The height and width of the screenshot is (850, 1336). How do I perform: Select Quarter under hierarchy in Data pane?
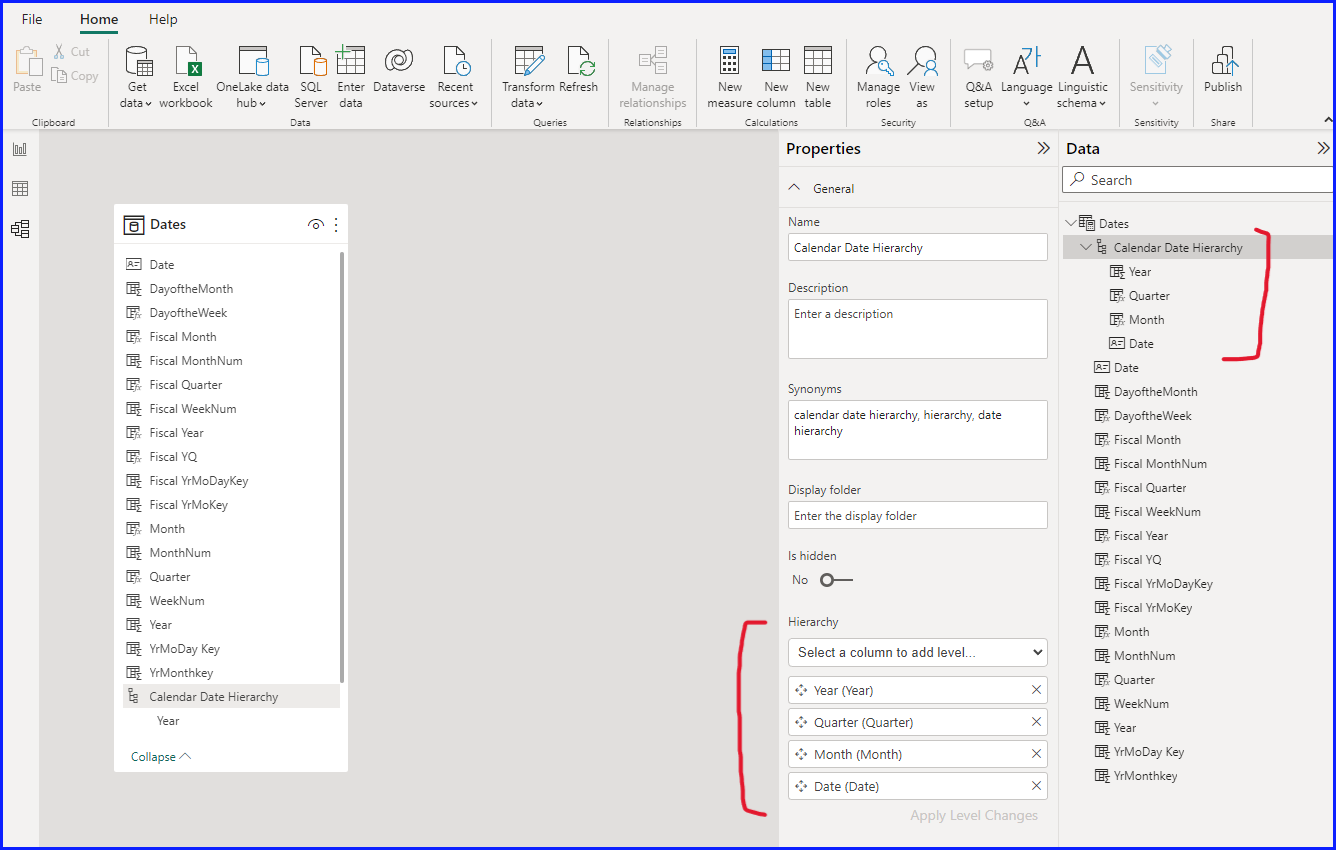1149,296
